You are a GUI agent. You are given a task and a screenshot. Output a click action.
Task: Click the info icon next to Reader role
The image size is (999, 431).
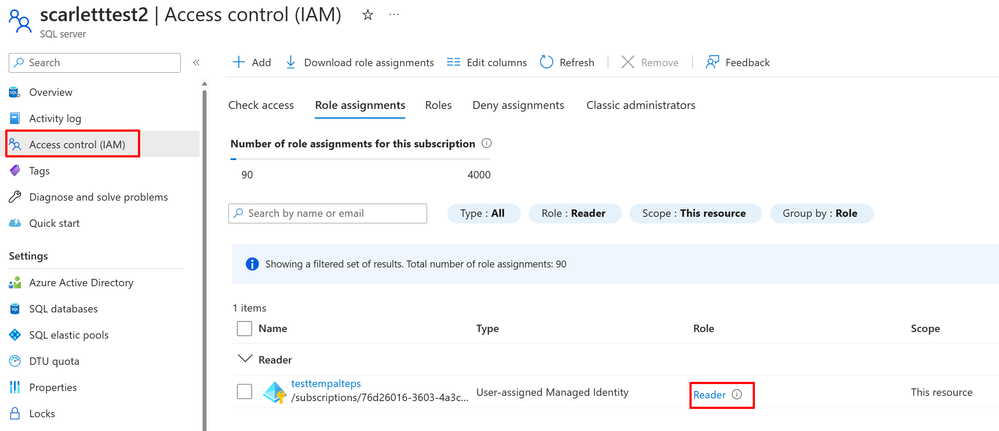coord(737,395)
